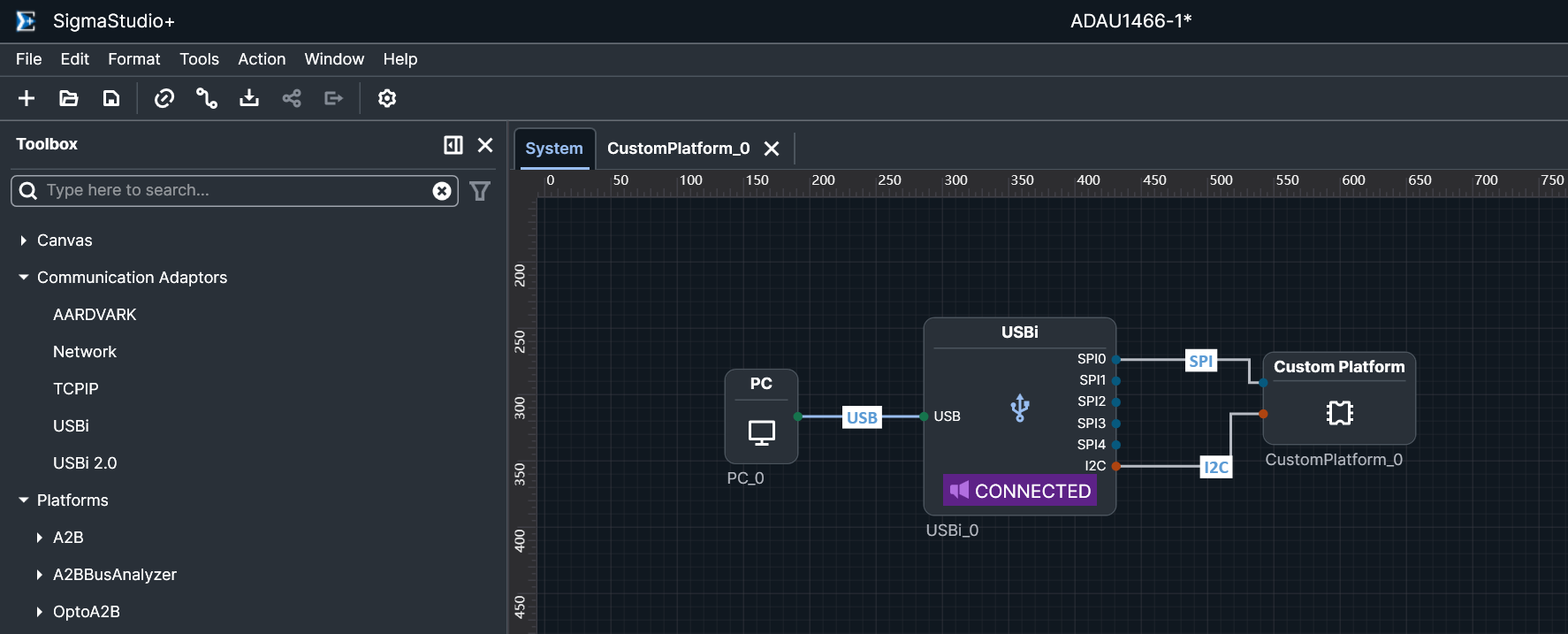Close the CustomPlatform_0 tab
Image resolution: width=1568 pixels, height=634 pixels.
[772, 149]
